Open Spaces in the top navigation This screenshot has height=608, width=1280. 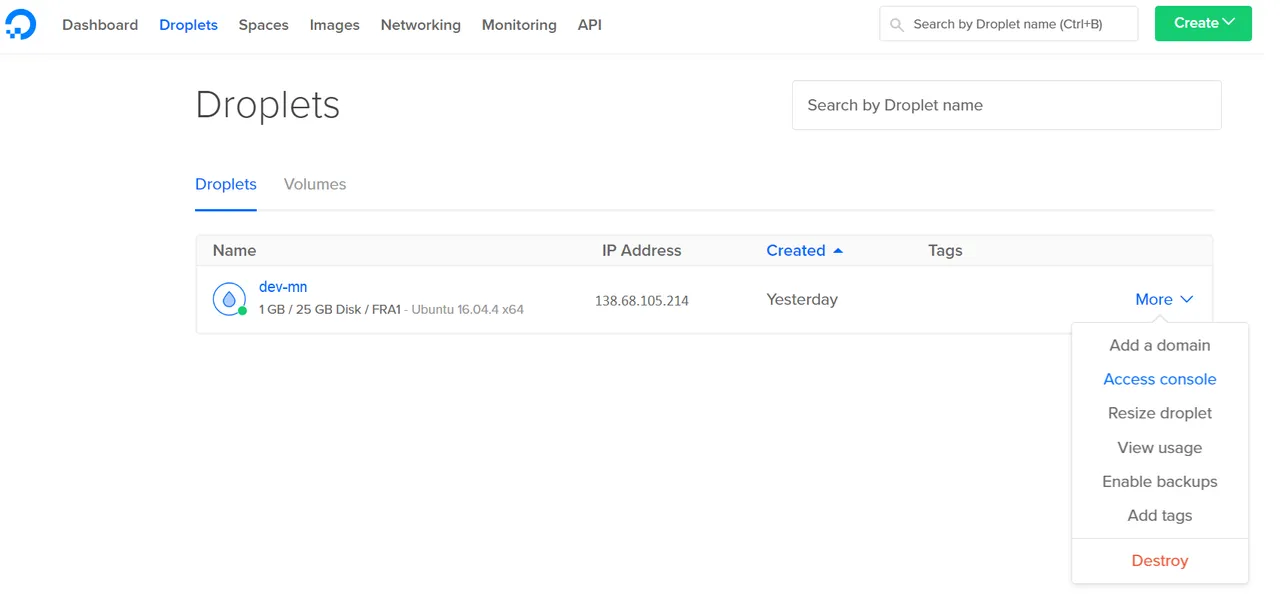[x=264, y=25]
